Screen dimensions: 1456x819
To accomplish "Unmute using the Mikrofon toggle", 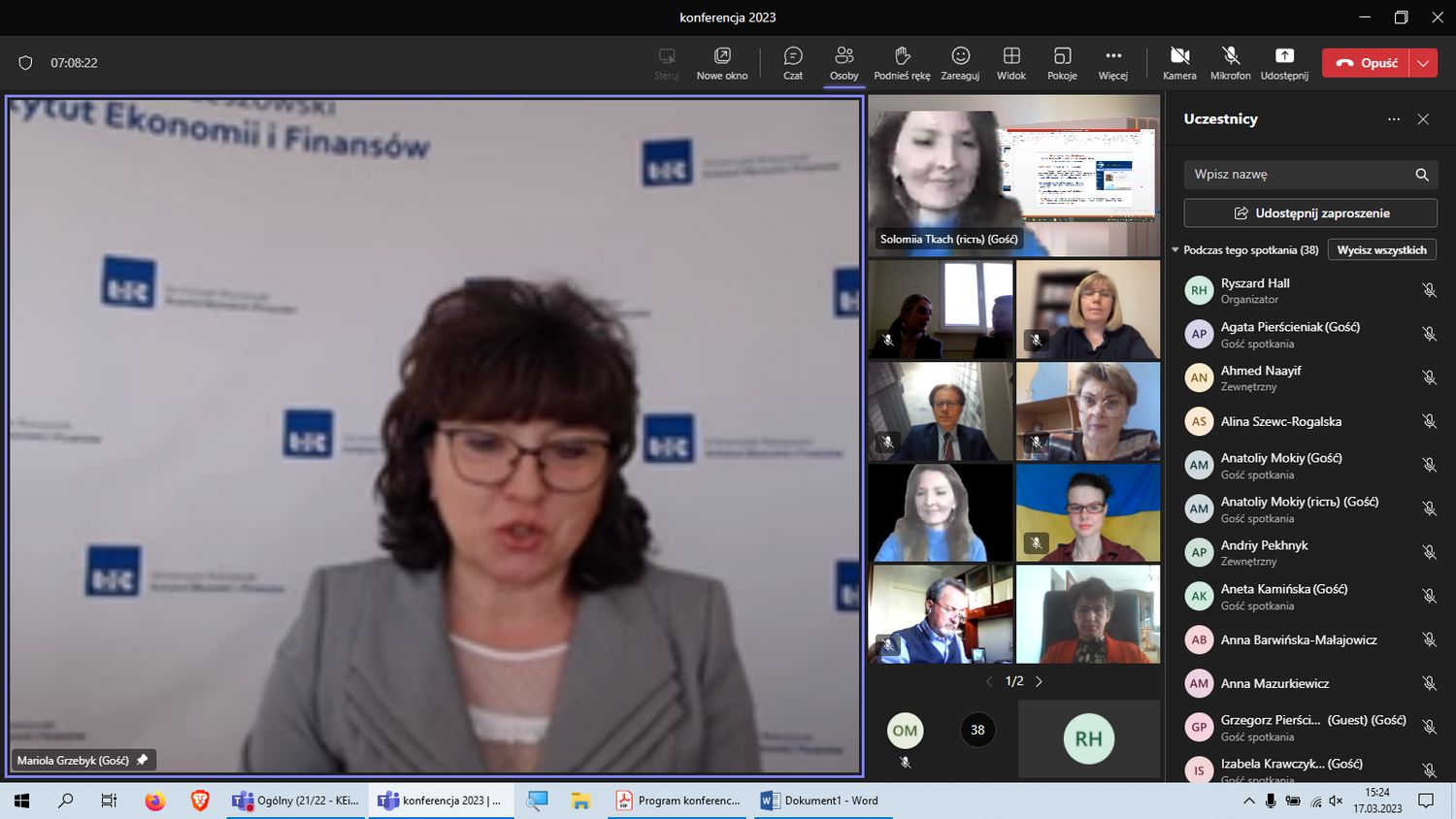I will 1230,62.
